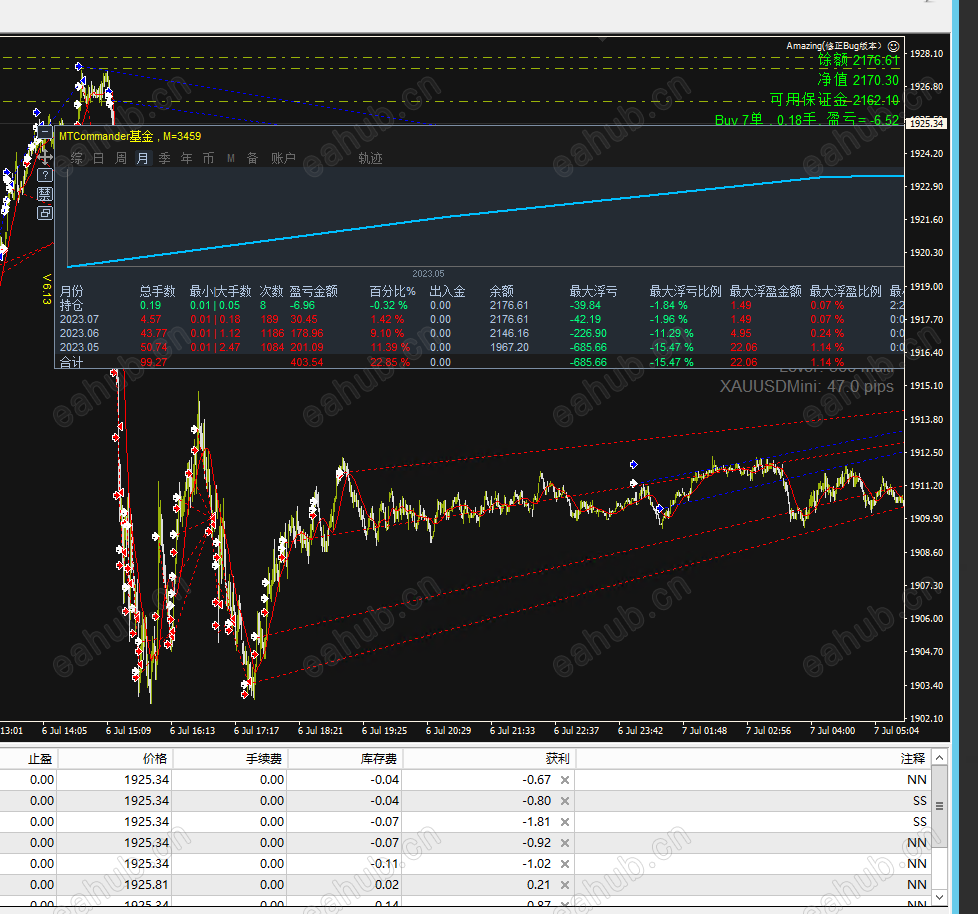Switch to the 季 quarterly tab
The width and height of the screenshot is (978, 914).
[165, 158]
